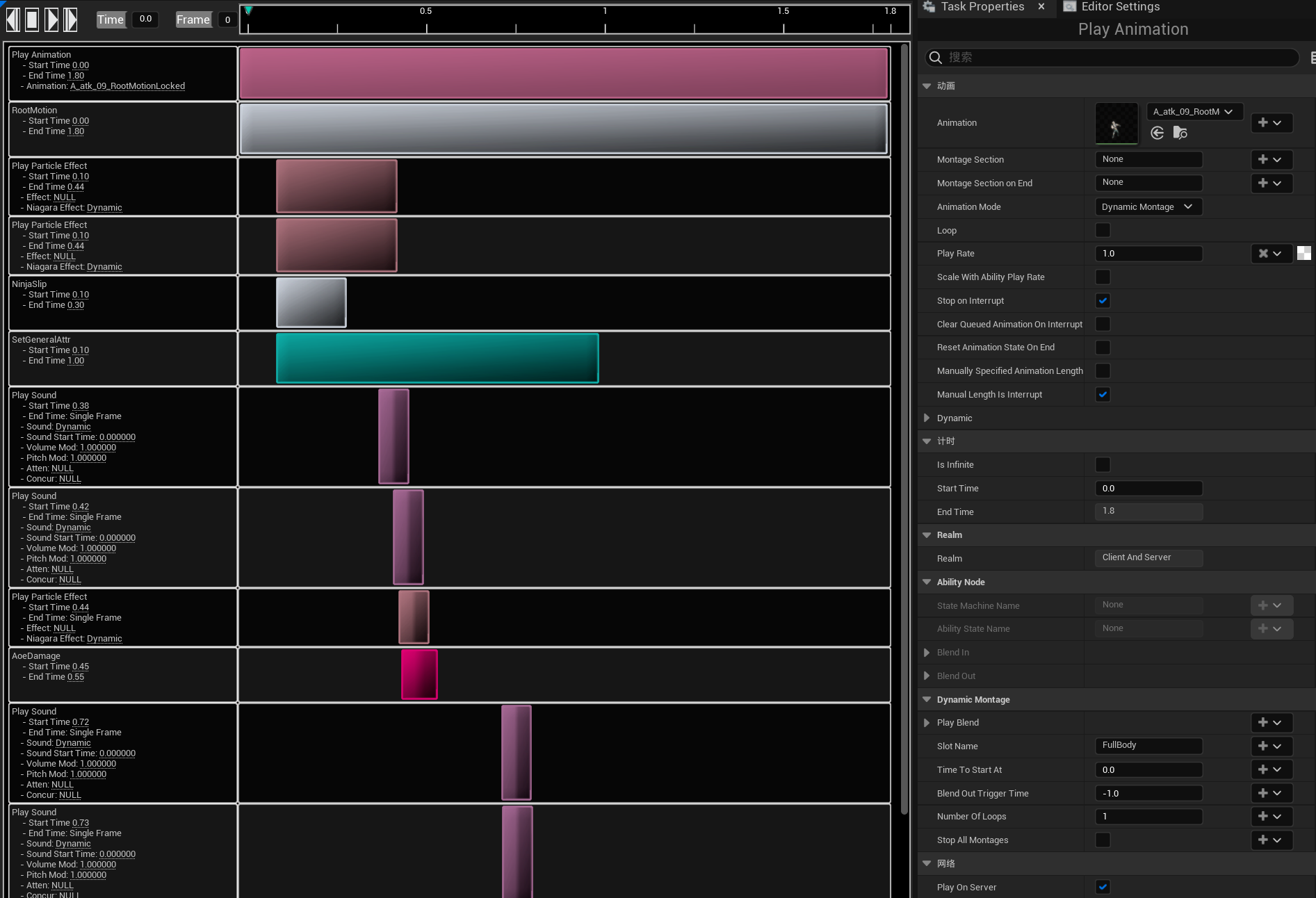Image resolution: width=1316 pixels, height=898 pixels.
Task: Use selected asset for Animation
Action: (1157, 133)
